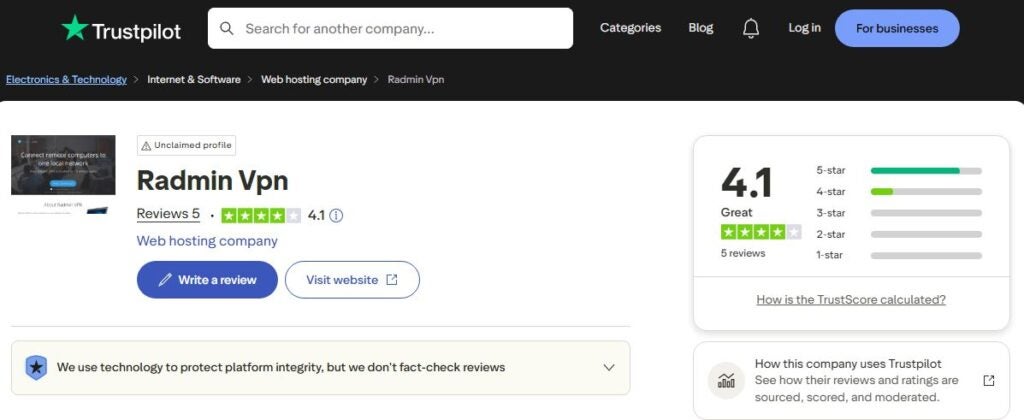Click the shield star integrity icon

[36, 367]
